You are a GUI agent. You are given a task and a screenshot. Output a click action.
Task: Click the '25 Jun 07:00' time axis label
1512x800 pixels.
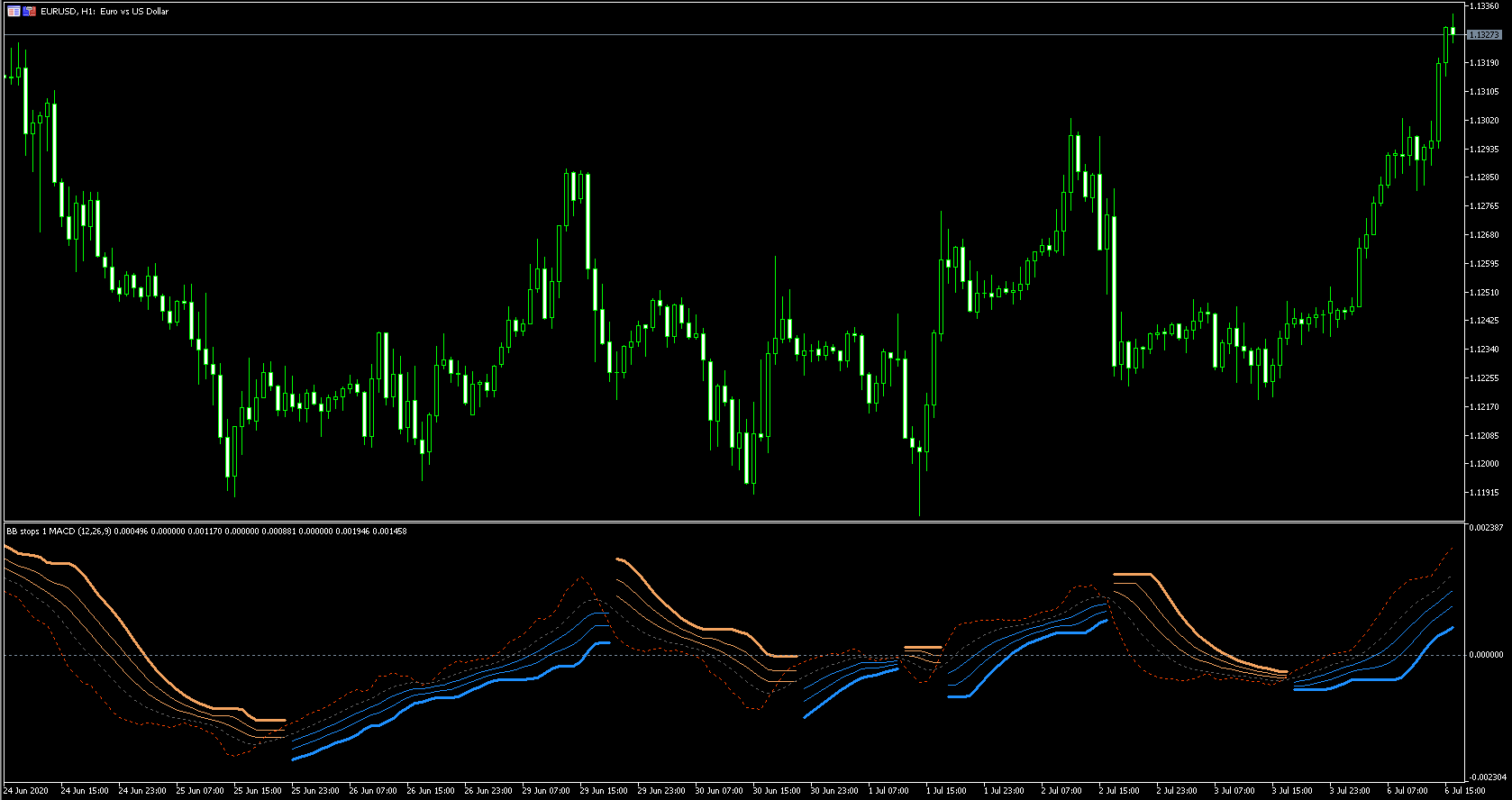(200, 791)
